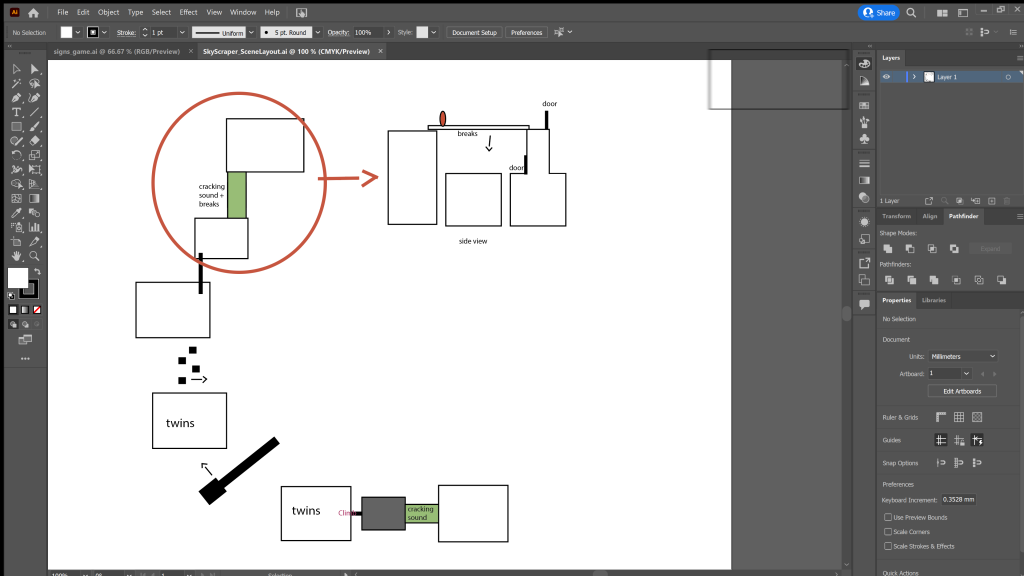Click the Edit Artboards button
Screen dimensions: 1024x576
point(962,391)
